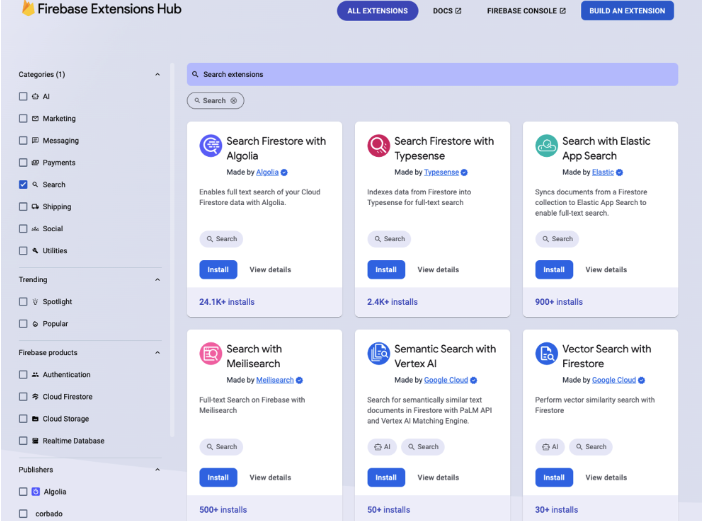The width and height of the screenshot is (702, 521).
Task: Enable the Messaging category checkbox
Action: pos(23,141)
